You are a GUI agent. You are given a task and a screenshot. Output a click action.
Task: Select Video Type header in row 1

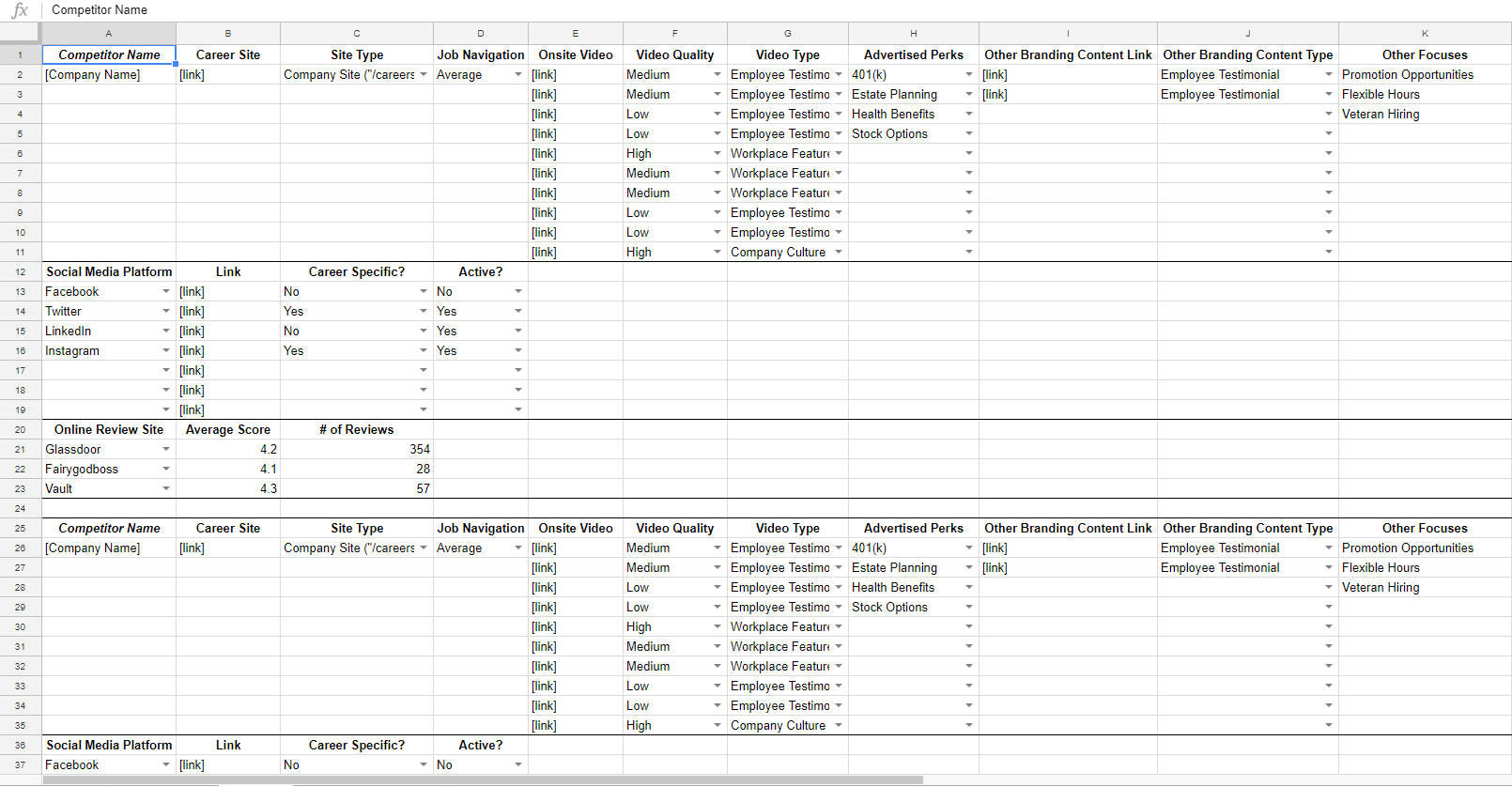(788, 54)
